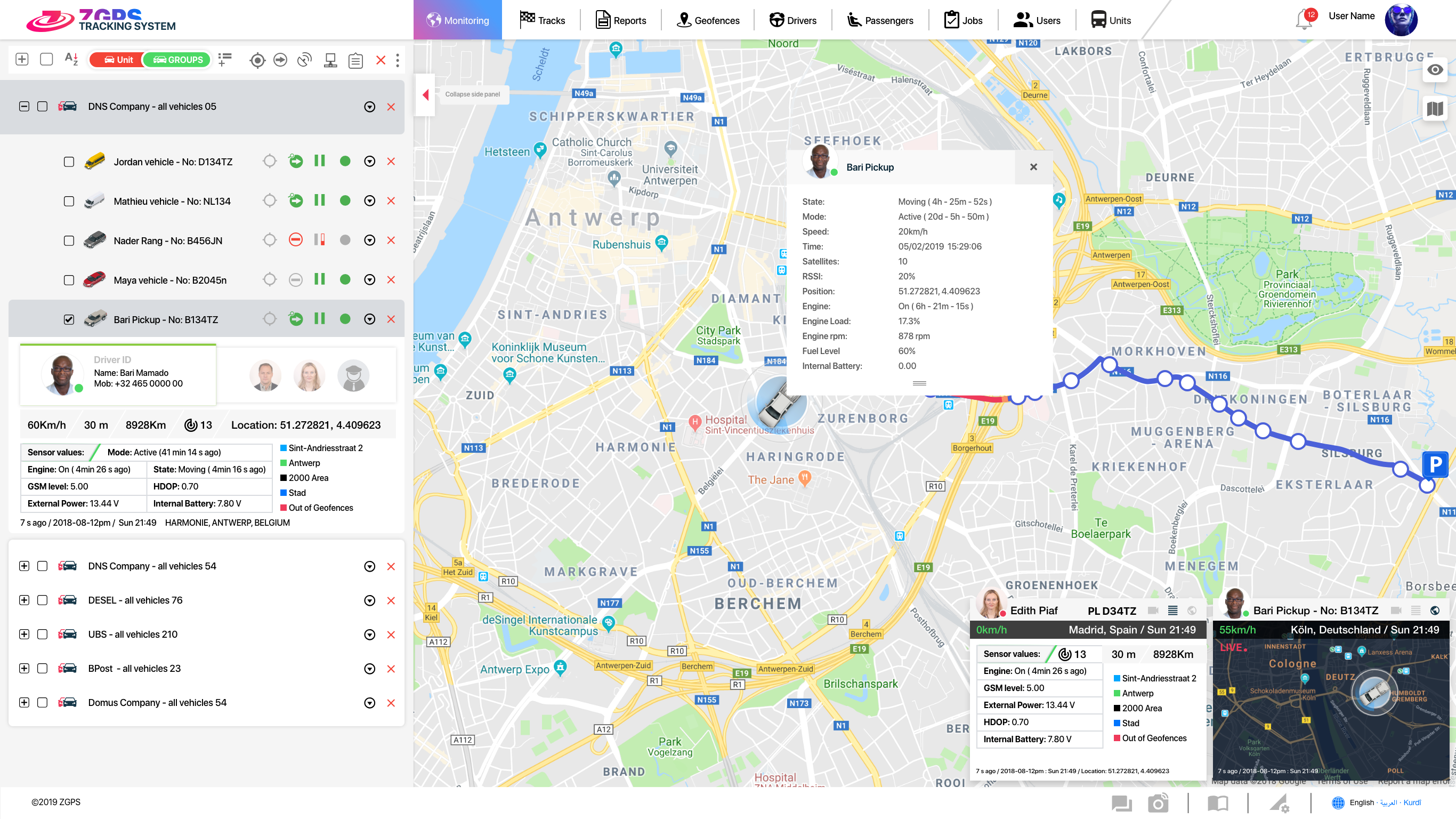The width and height of the screenshot is (1456, 819).
Task: Toggle the map visibility eye icon
Action: [1435, 69]
